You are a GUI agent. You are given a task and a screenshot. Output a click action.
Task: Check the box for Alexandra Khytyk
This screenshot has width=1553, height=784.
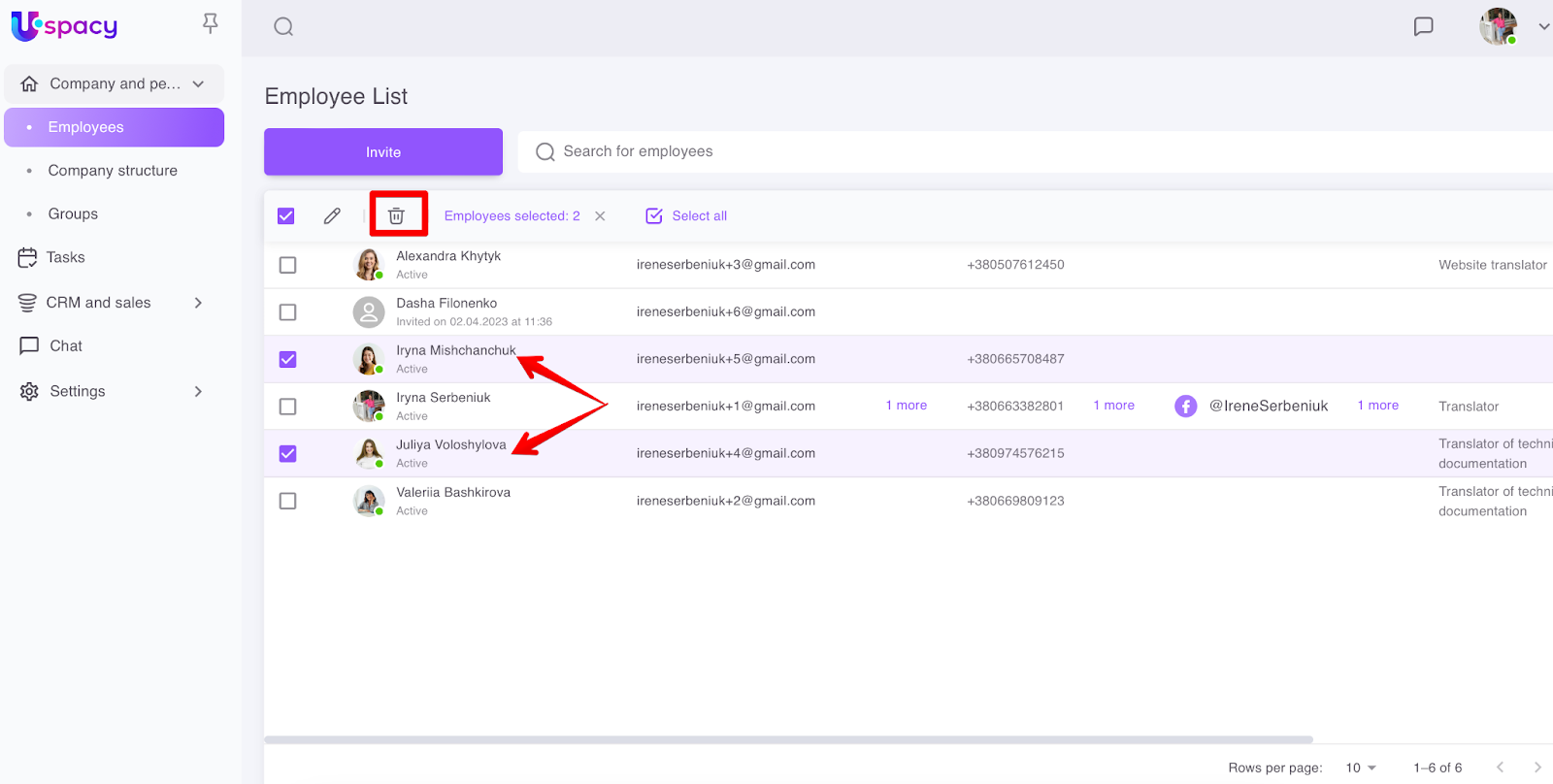288,265
